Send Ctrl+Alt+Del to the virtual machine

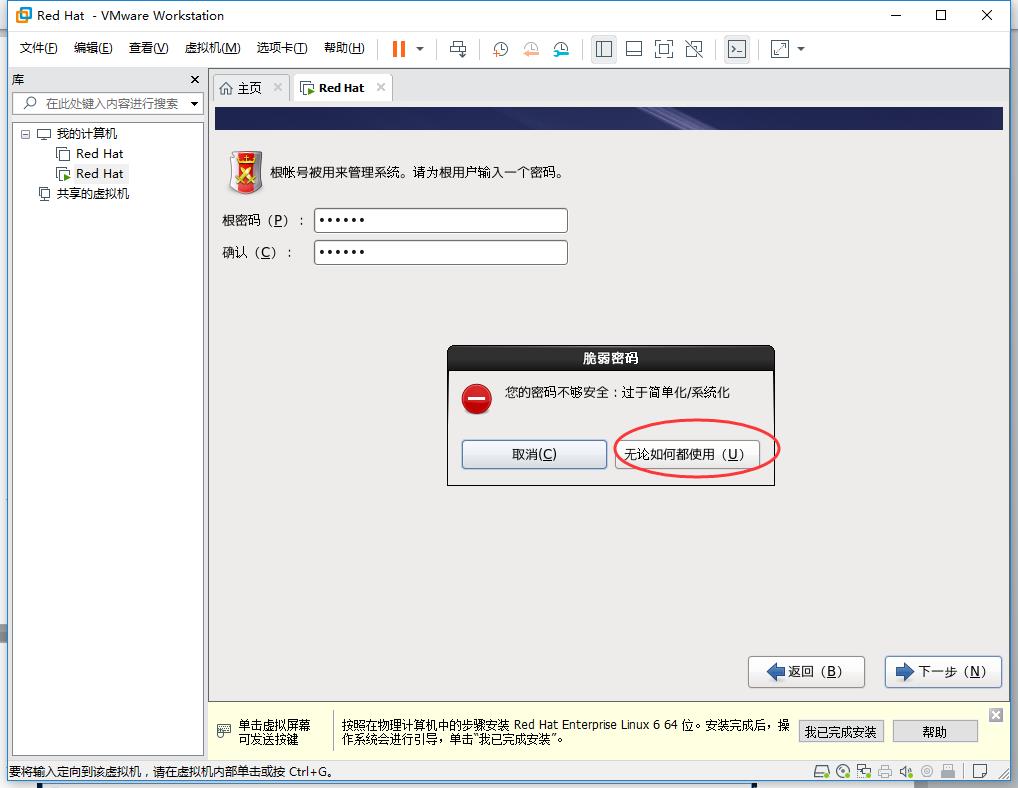458,49
